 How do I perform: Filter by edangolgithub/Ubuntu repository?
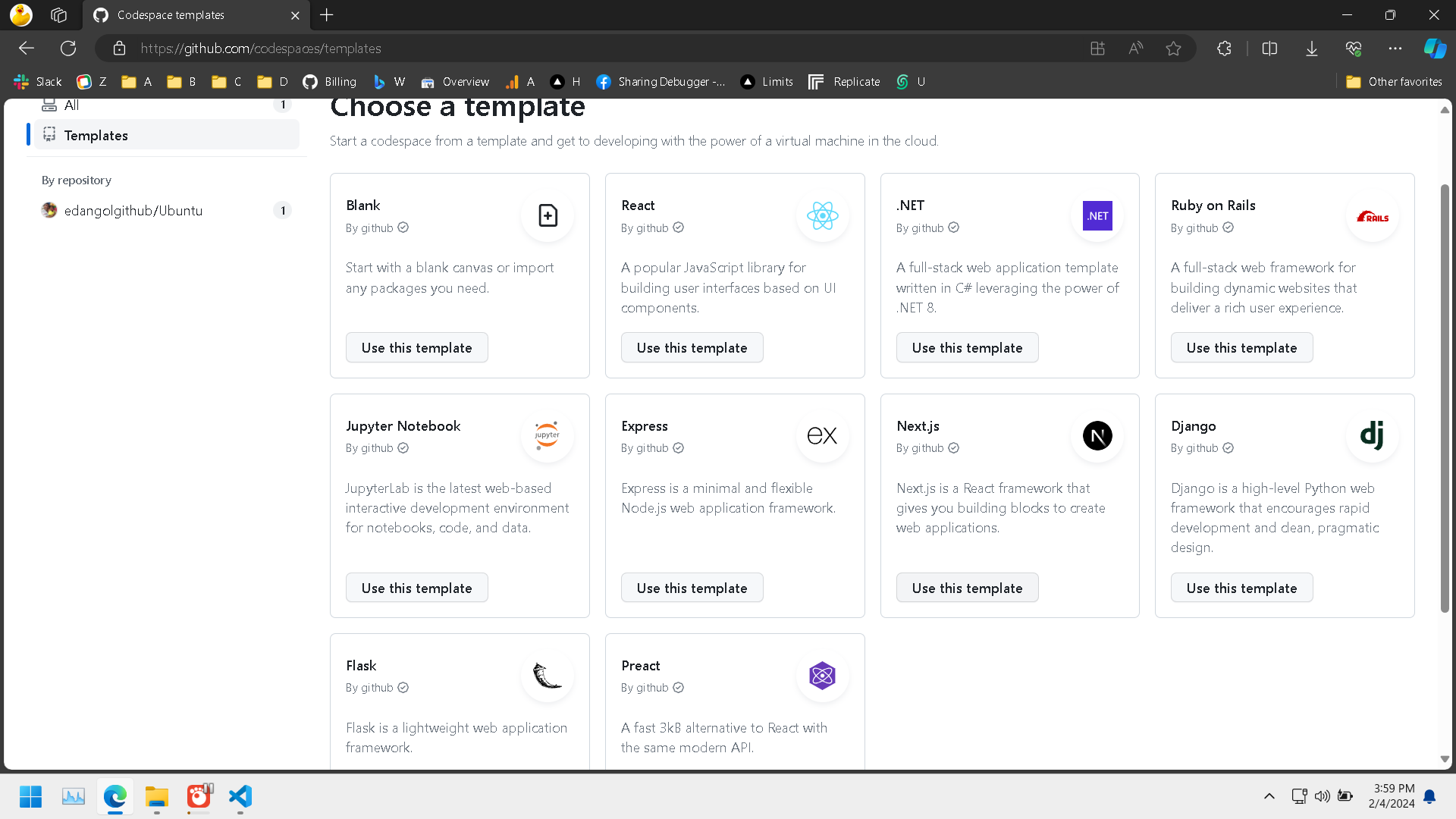(x=167, y=211)
